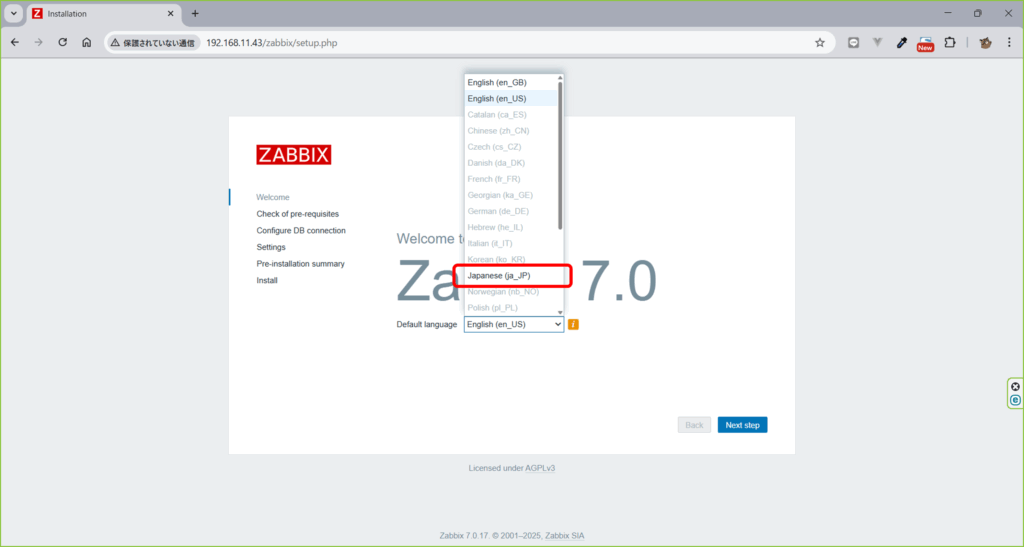Open the tab search dropdown arrow
Screen dimensions: 1024x547
14,13
